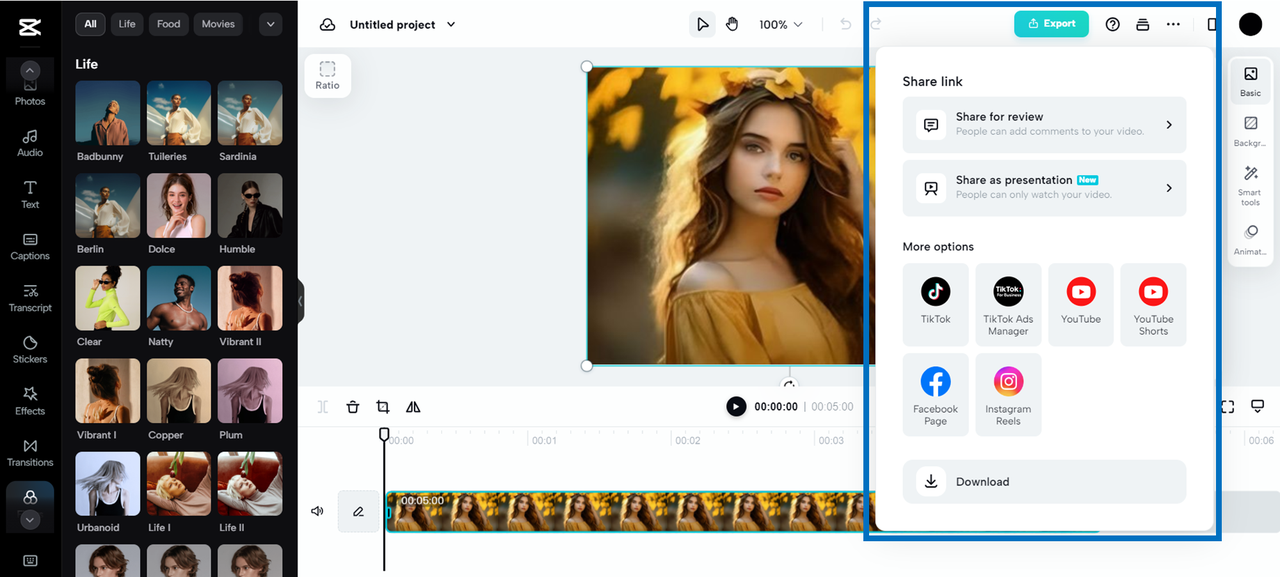The width and height of the screenshot is (1280, 577).
Task: Open the Background panel on the right
Action: (1250, 131)
